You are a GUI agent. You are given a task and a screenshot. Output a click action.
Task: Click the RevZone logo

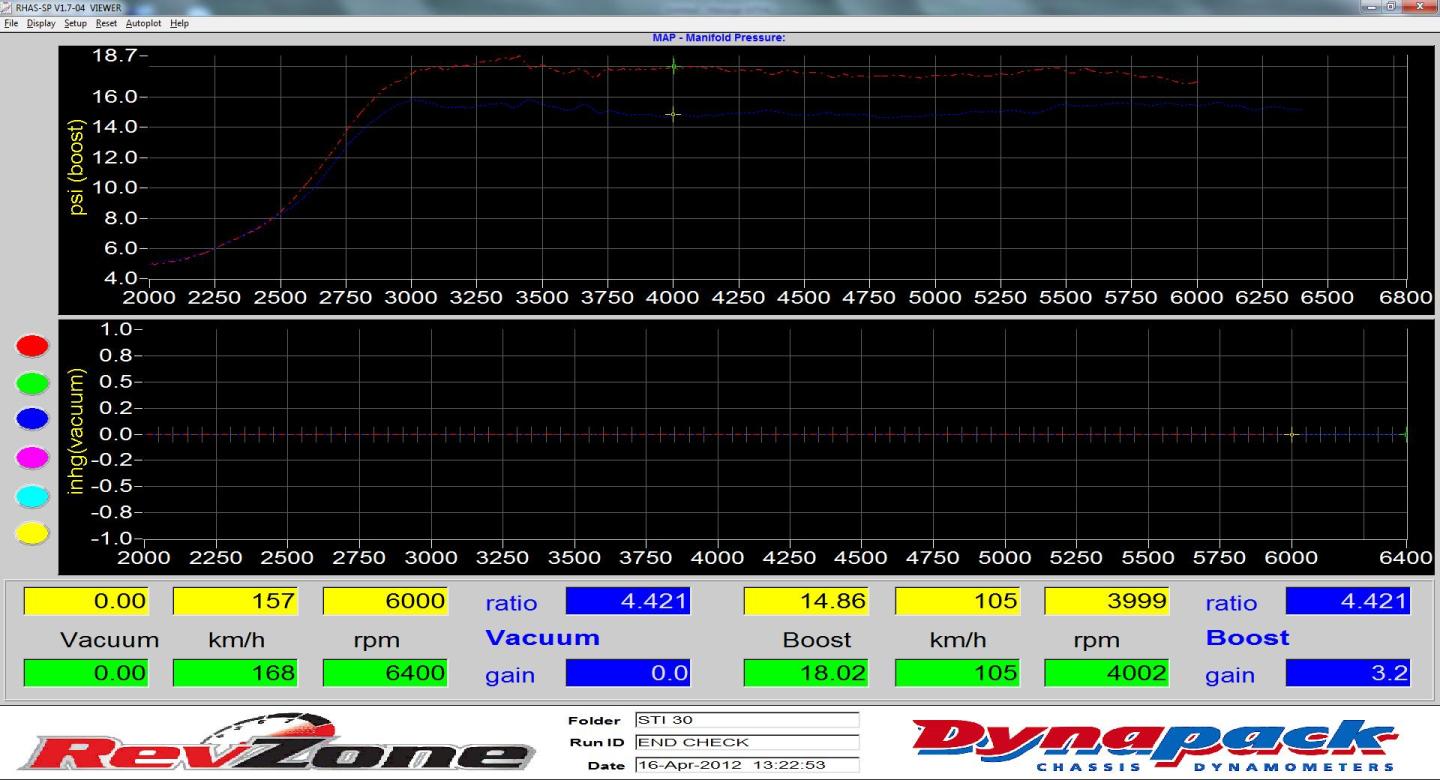[x=275, y=750]
